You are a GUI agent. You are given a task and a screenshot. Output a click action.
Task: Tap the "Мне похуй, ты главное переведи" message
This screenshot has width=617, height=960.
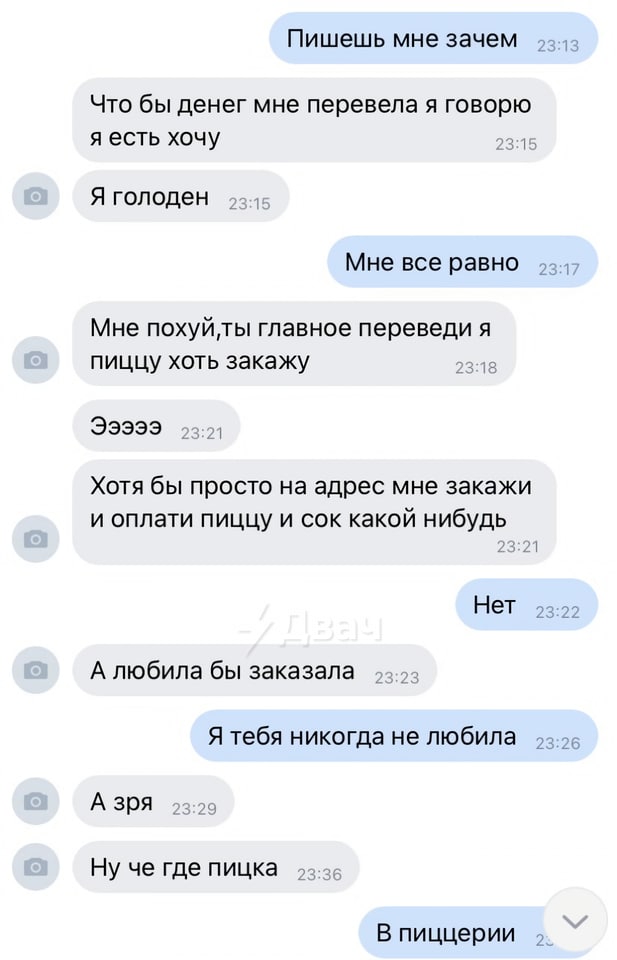(x=294, y=343)
